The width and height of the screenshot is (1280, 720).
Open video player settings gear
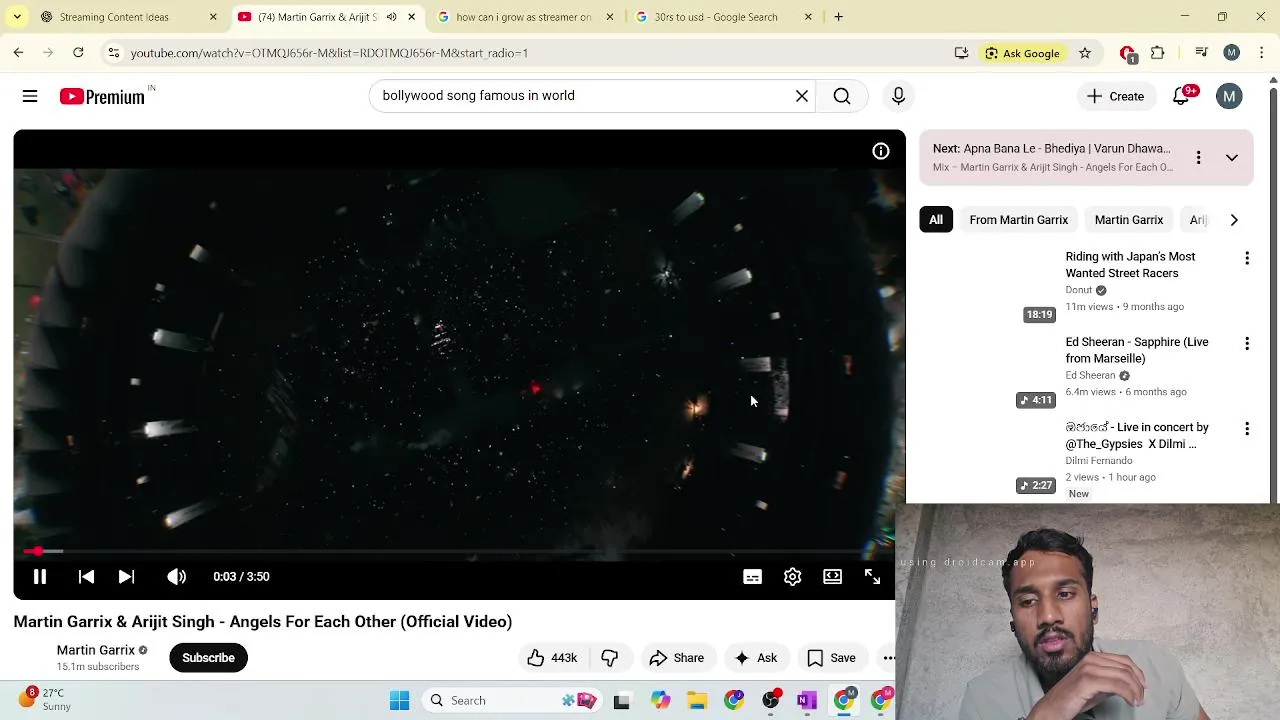(793, 577)
